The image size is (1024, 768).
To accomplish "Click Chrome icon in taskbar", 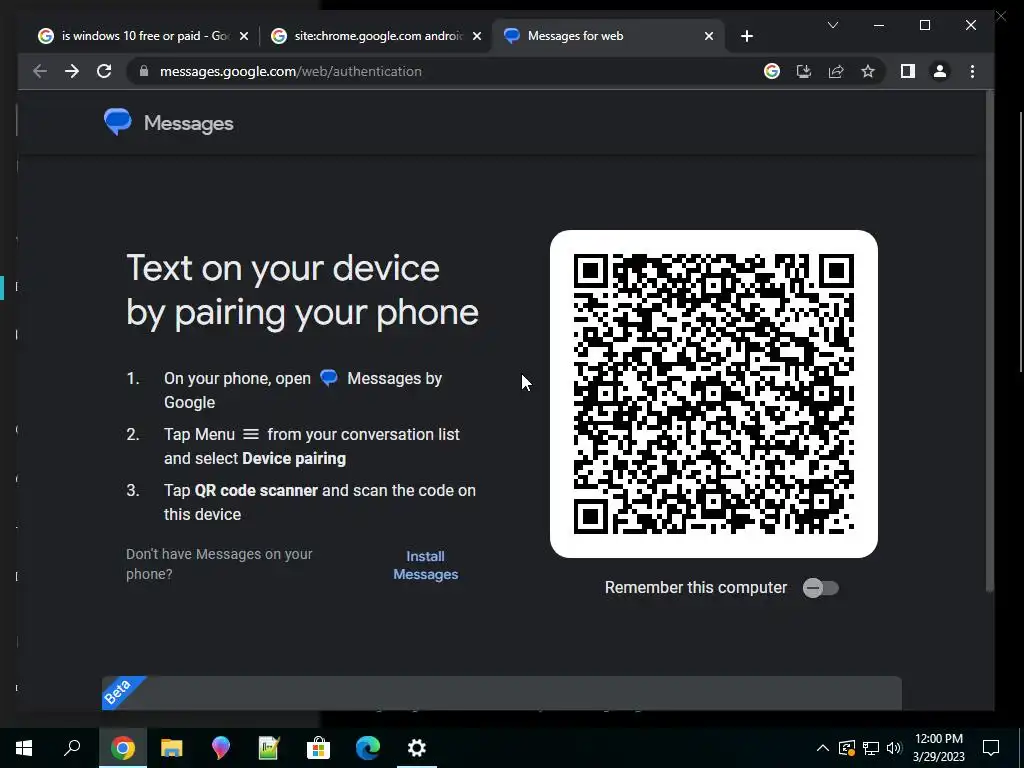I will (x=123, y=747).
